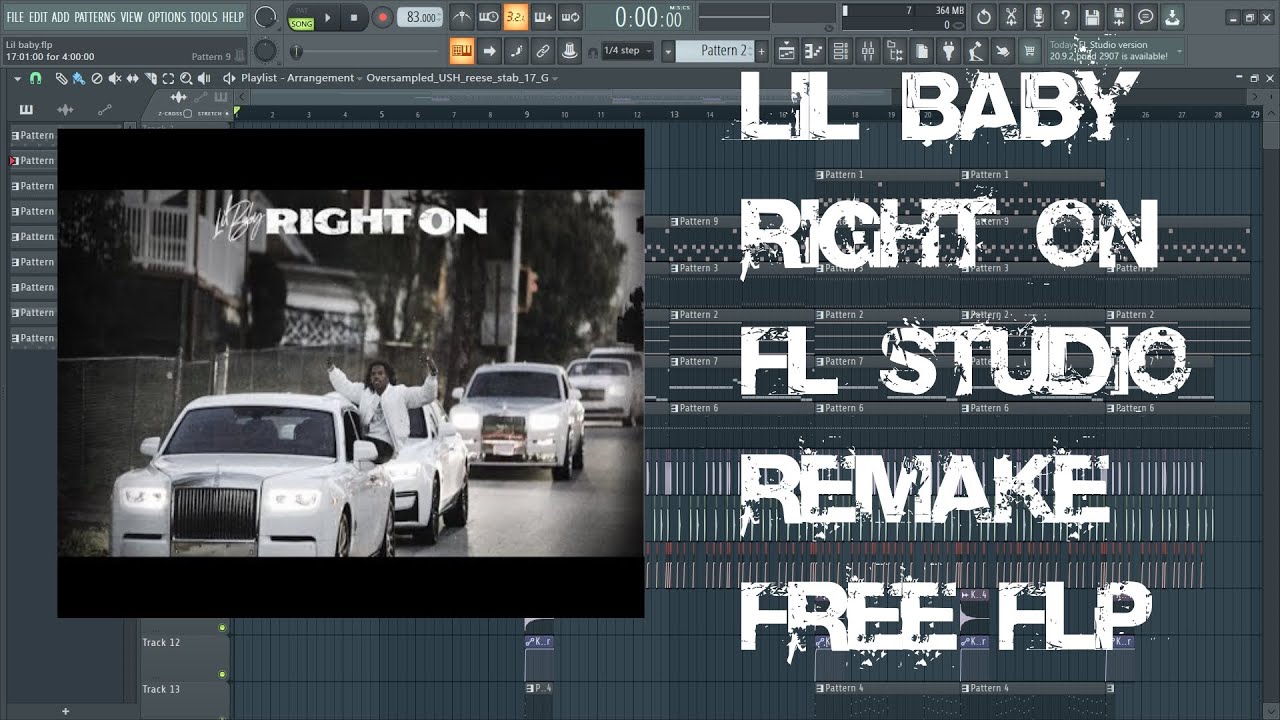Expand the Arrangement dropdown in playlist title
Screen dimensions: 1280x720
359,78
